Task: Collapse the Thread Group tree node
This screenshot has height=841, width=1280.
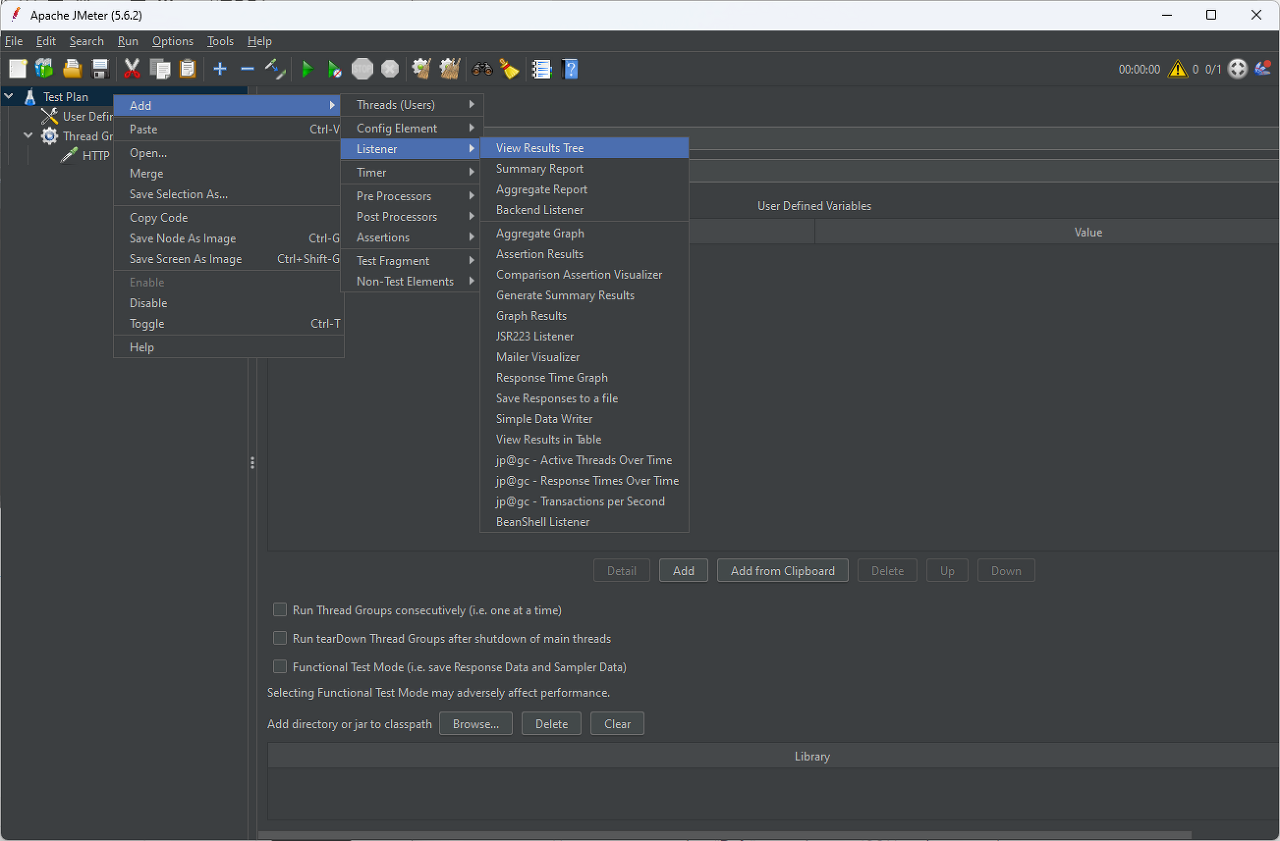Action: tap(29, 136)
